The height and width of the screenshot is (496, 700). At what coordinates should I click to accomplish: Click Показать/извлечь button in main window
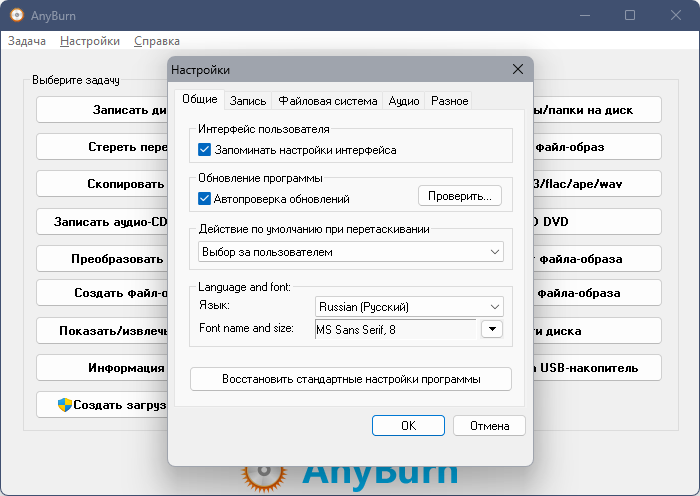click(102, 331)
